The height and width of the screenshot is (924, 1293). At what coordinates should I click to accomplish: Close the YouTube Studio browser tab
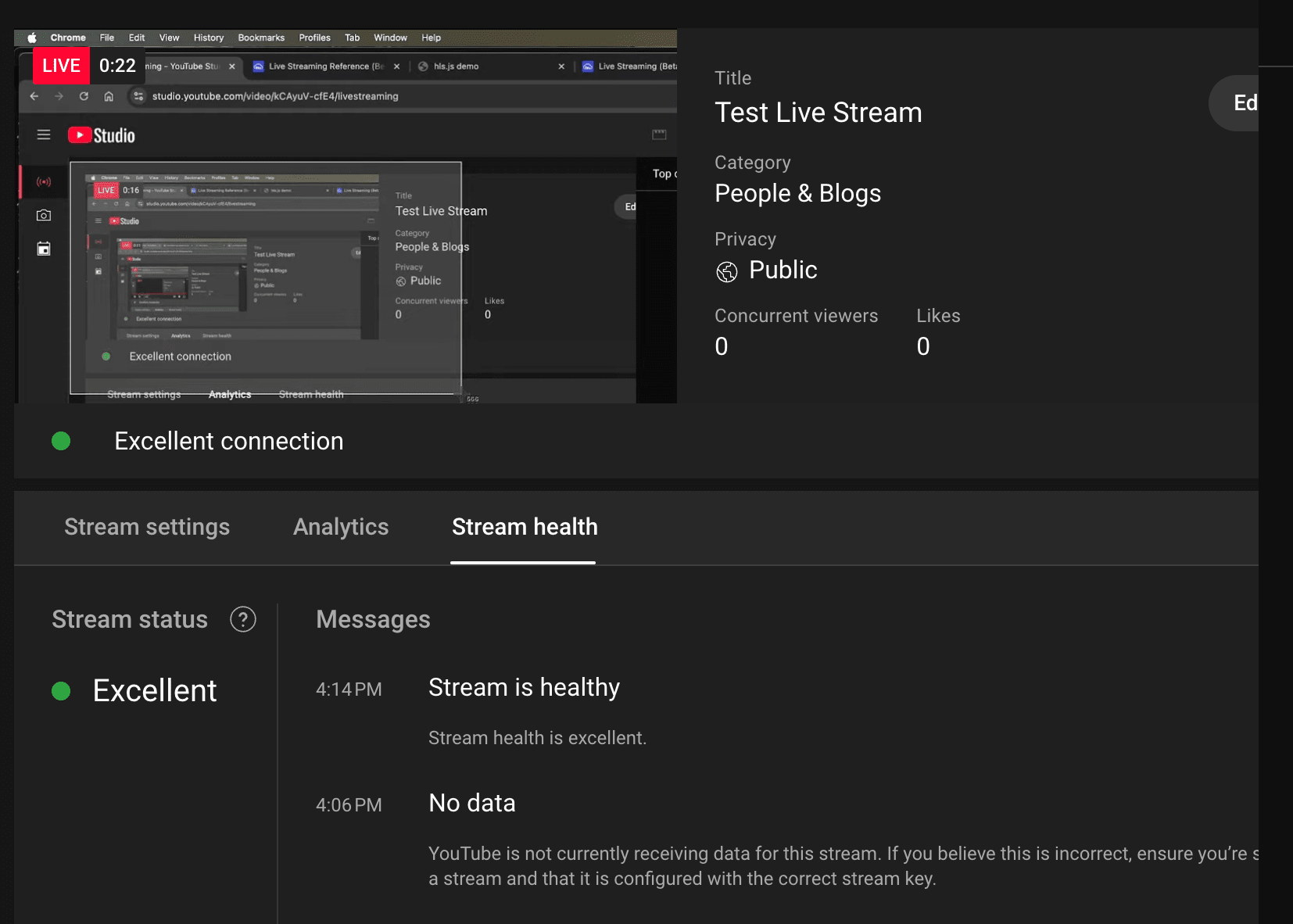point(232,66)
